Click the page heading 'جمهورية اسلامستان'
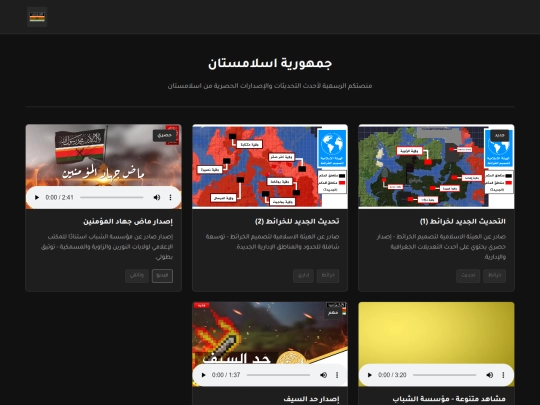 pos(270,63)
